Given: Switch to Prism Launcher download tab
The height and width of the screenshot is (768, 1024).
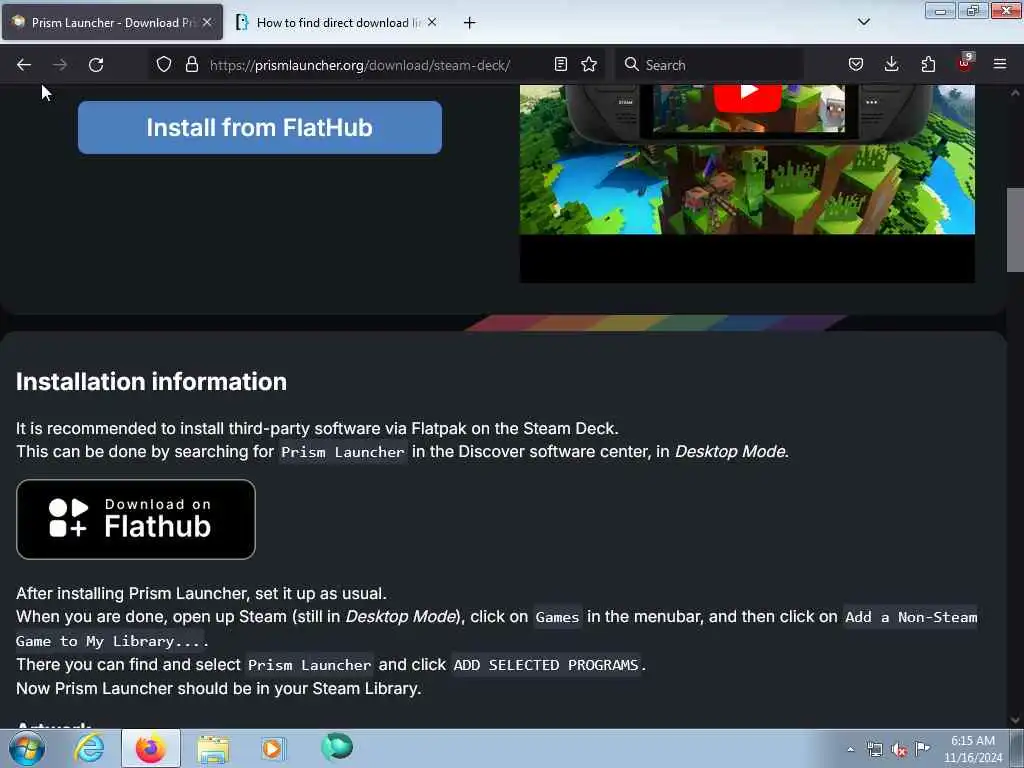Looking at the screenshot, I should (x=112, y=22).
